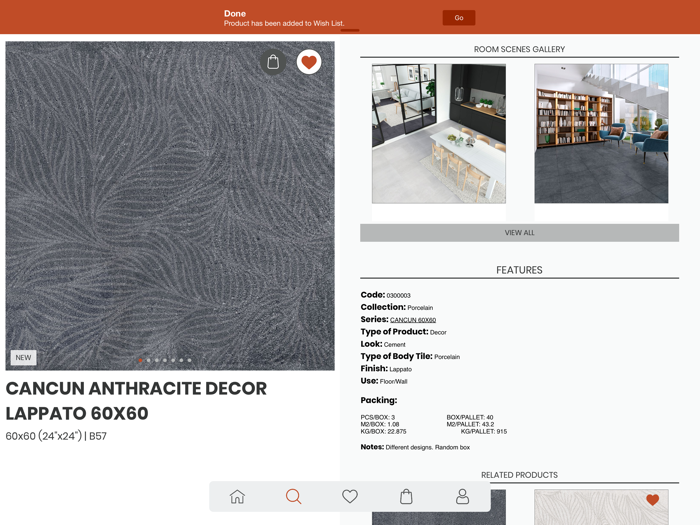The height and width of the screenshot is (525, 700).
Task: Open the dark related product thumbnail
Action: (x=498, y=508)
